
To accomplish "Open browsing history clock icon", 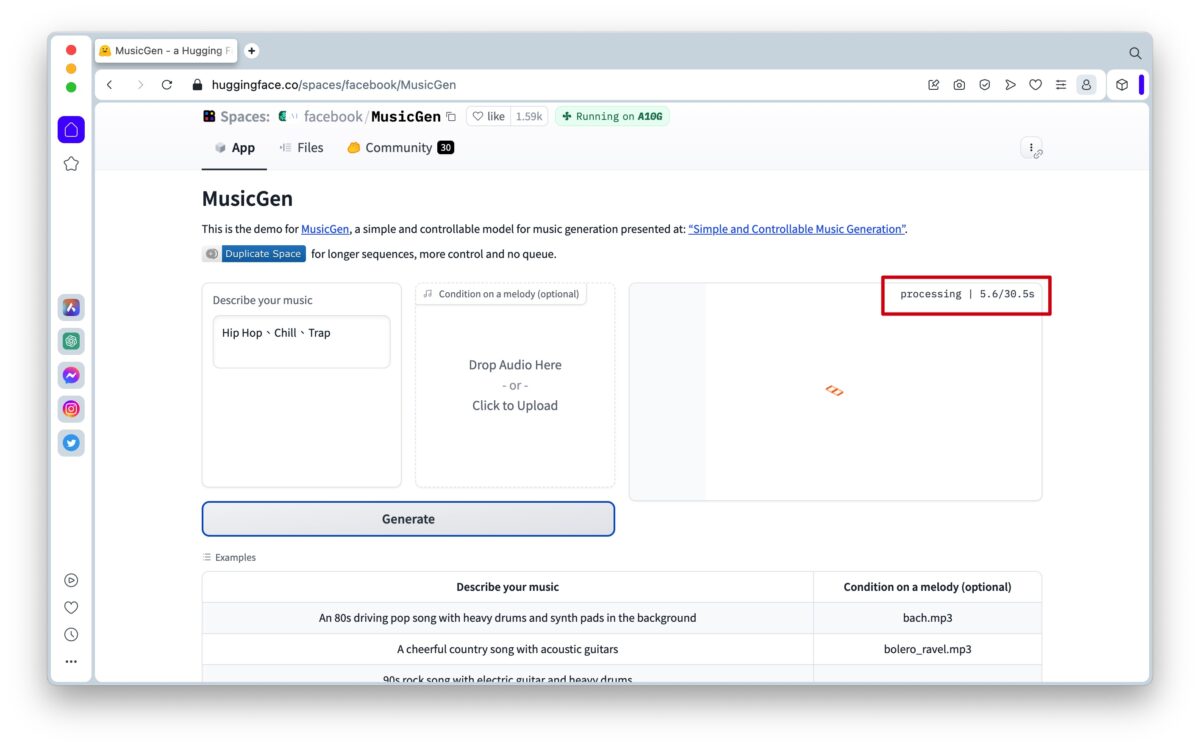I will pos(71,634).
